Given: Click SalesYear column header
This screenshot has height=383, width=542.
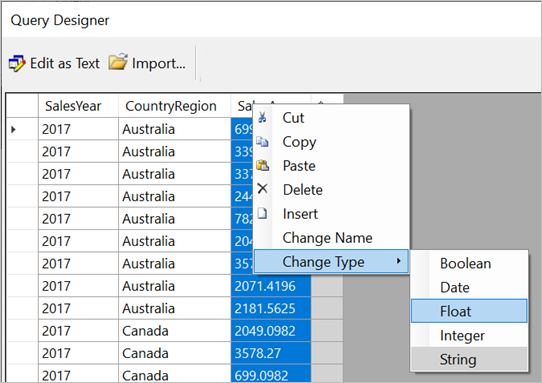Looking at the screenshot, I should pos(78,106).
